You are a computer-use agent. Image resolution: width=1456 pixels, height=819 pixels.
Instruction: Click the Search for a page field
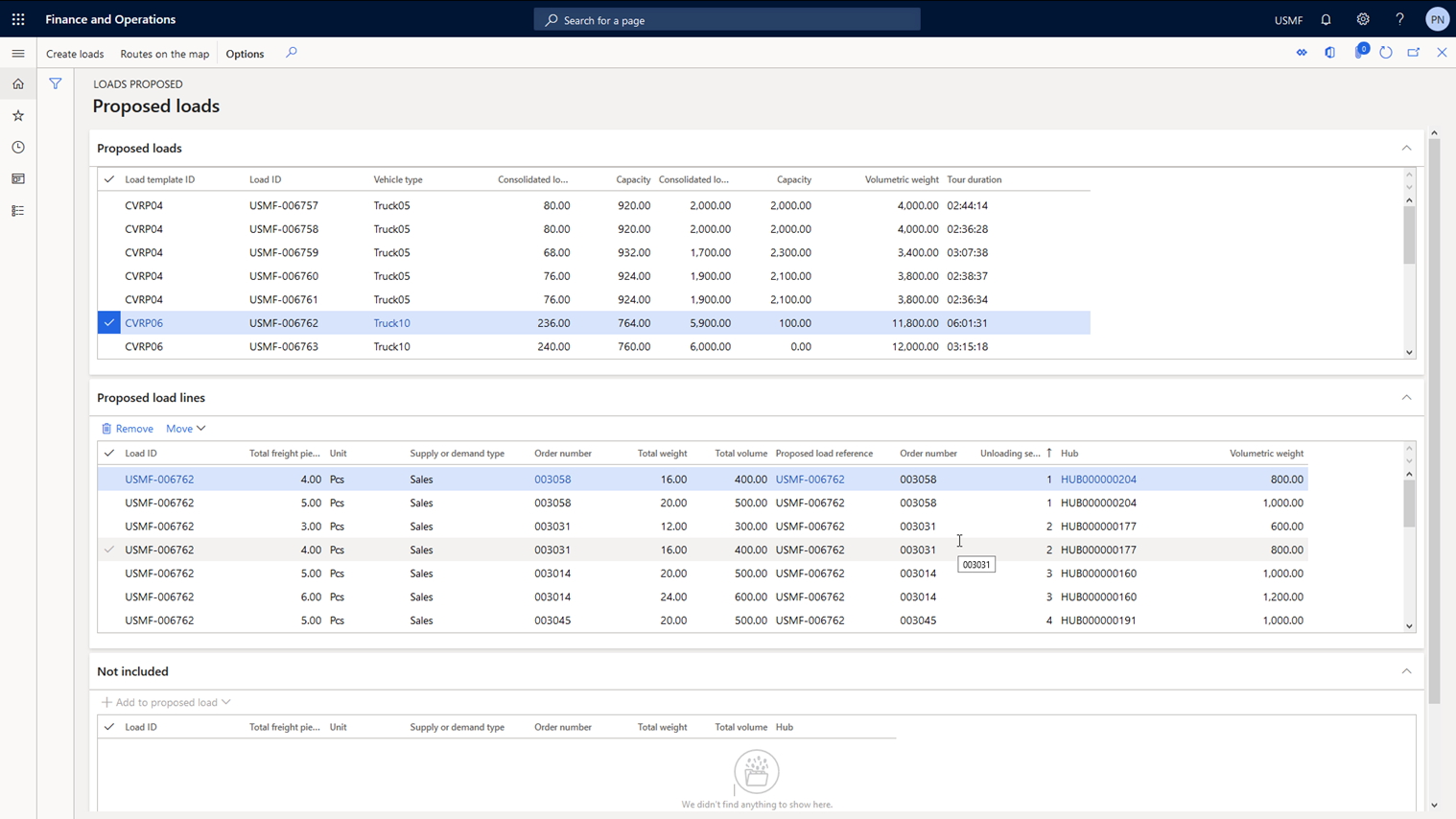727,20
